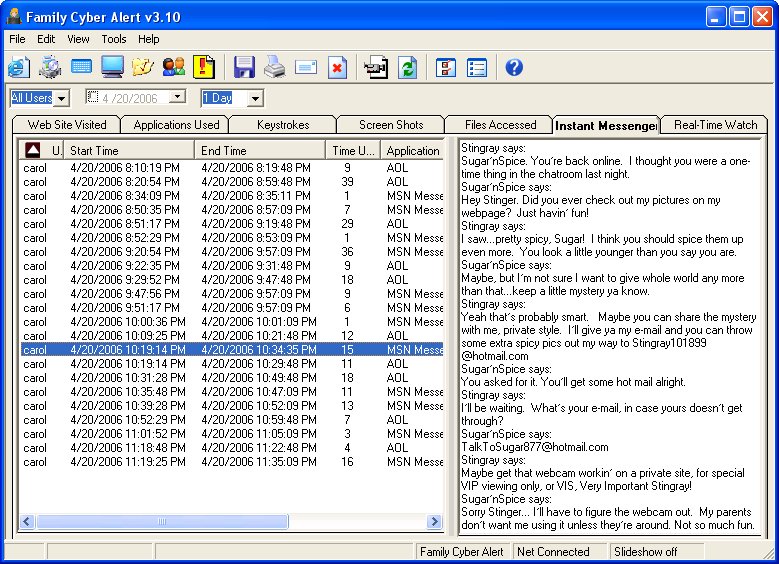
Task: Open the View menu
Action: [x=78, y=39]
